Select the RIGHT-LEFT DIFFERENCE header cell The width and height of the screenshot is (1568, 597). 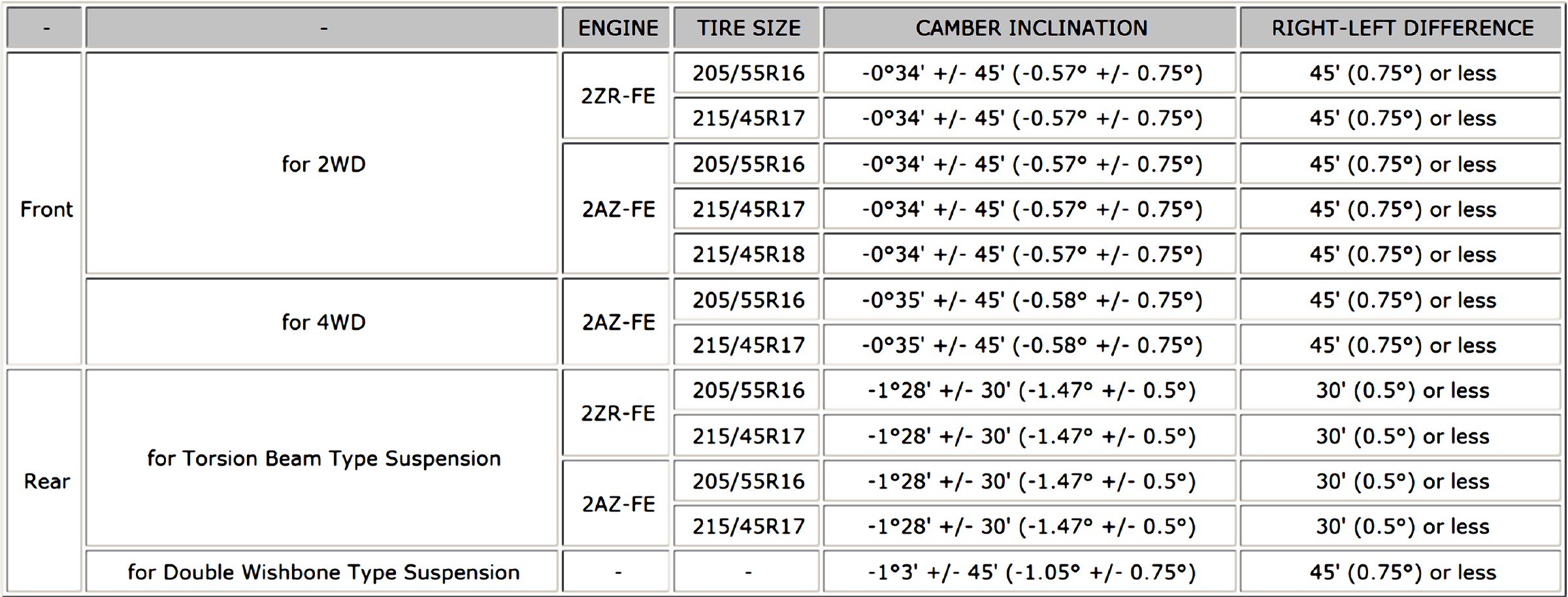point(1402,28)
